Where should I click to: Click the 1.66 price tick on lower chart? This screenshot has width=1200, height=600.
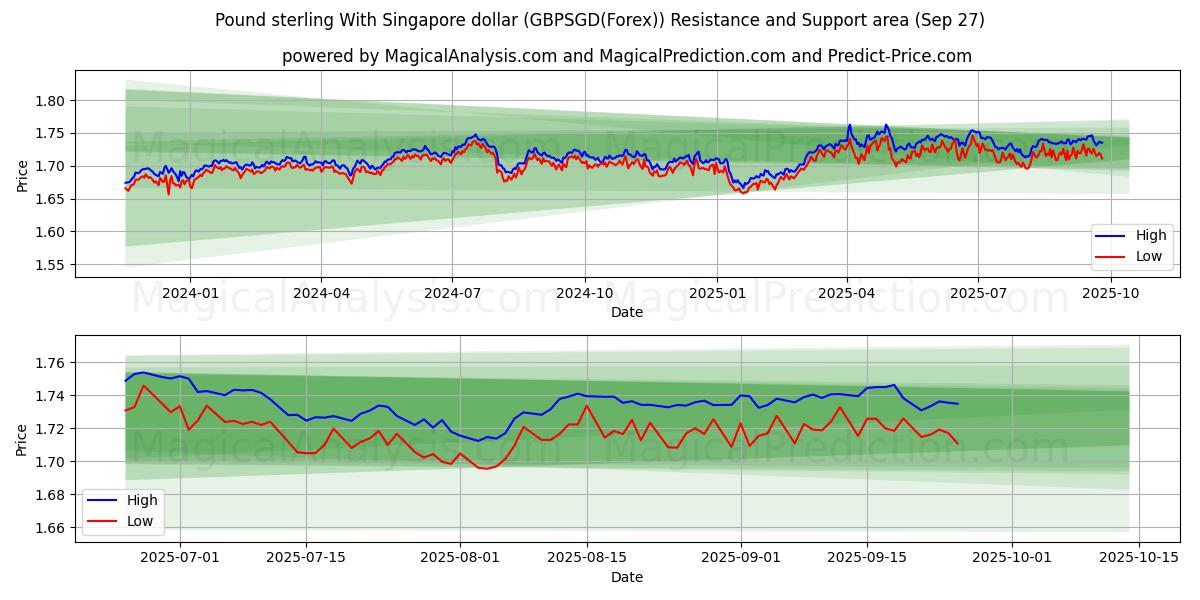(x=50, y=528)
